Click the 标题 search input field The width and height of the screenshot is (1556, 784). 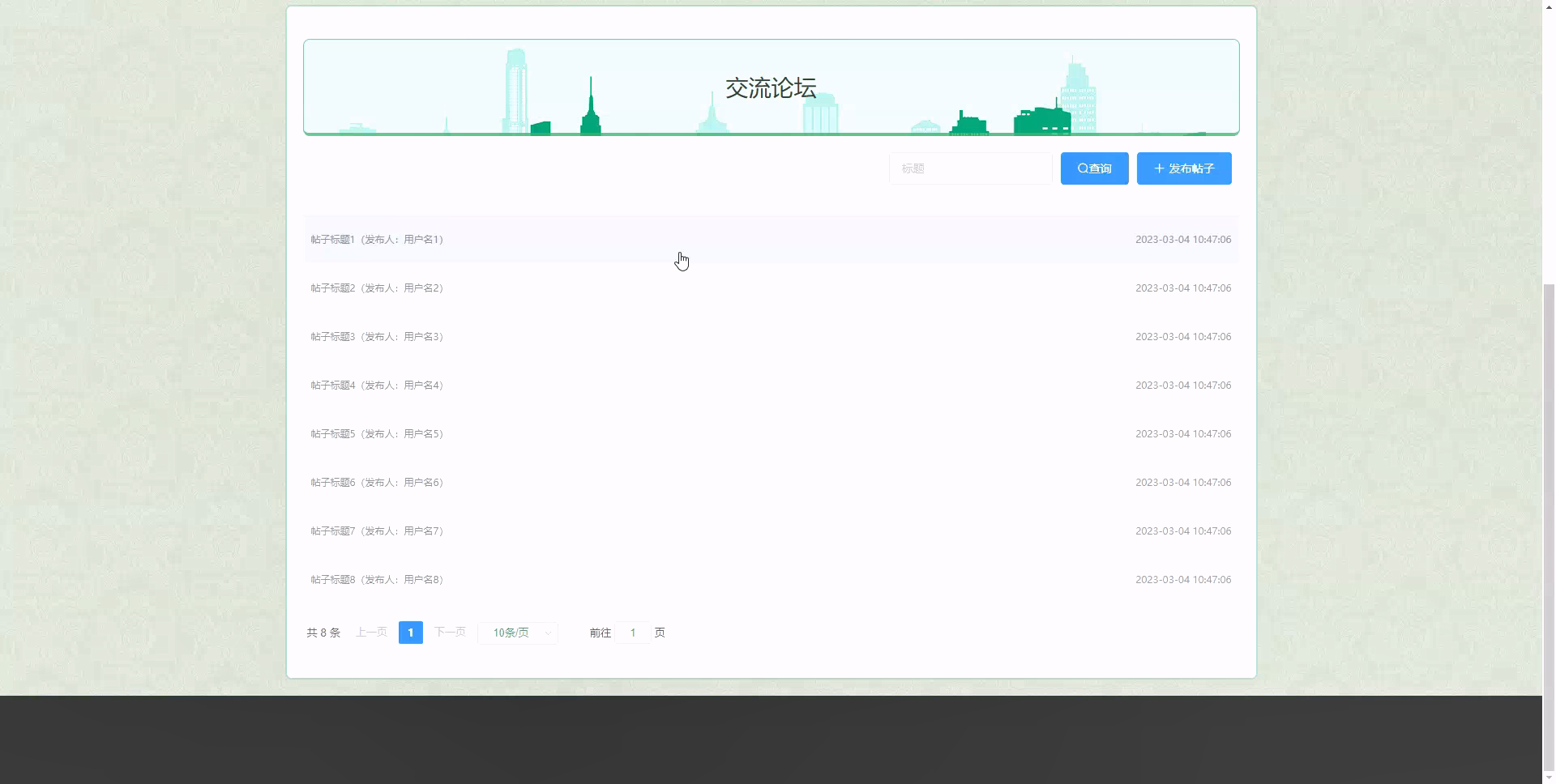click(970, 168)
